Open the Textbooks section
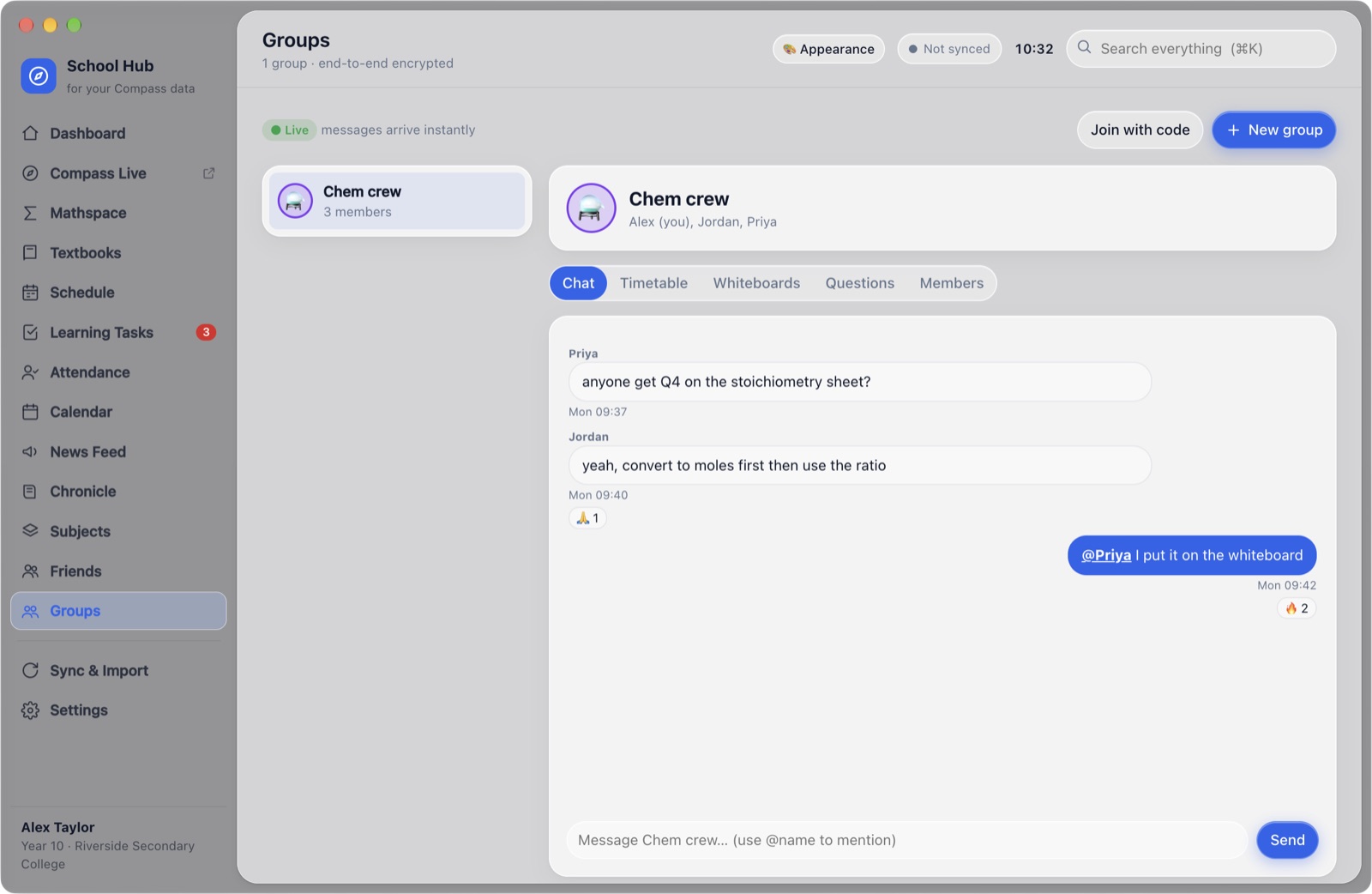 coord(118,253)
